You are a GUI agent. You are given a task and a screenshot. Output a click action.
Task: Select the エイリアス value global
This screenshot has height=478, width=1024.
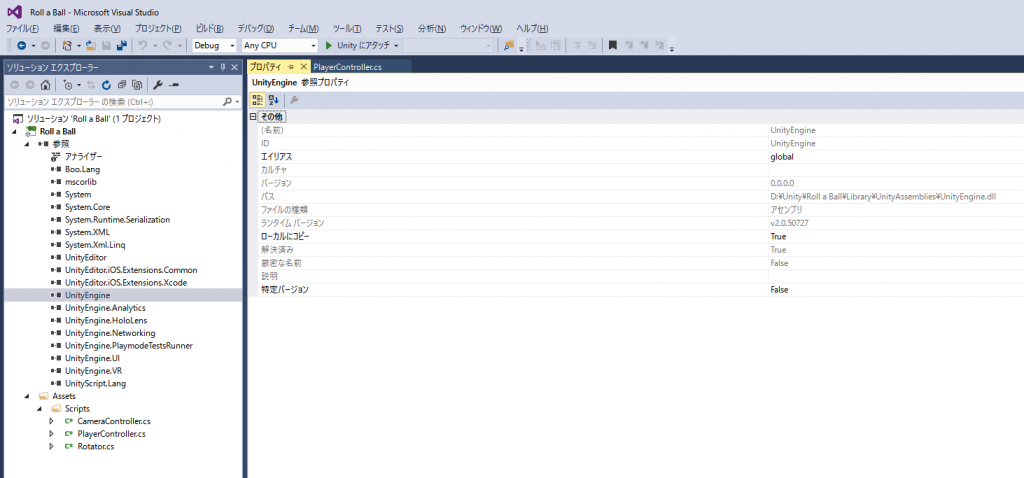tap(782, 157)
